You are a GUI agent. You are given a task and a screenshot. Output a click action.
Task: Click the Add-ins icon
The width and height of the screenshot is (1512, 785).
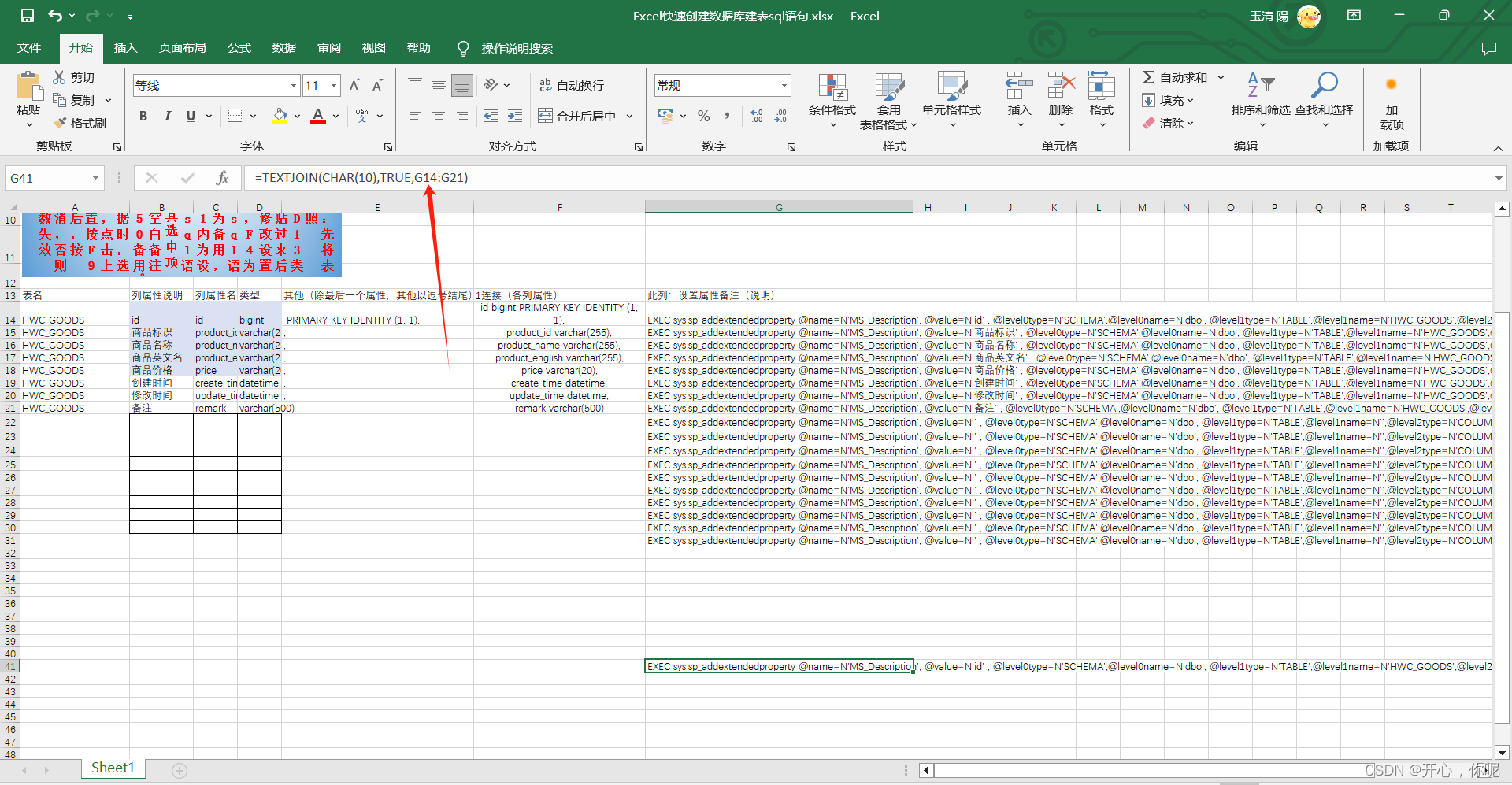[x=1392, y=85]
